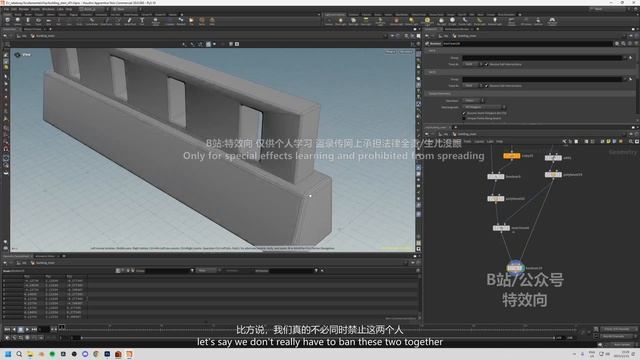The image size is (640, 360).
Task: Select the Spray Paint shelf tool
Action: pyautogui.click(x=130, y=21)
